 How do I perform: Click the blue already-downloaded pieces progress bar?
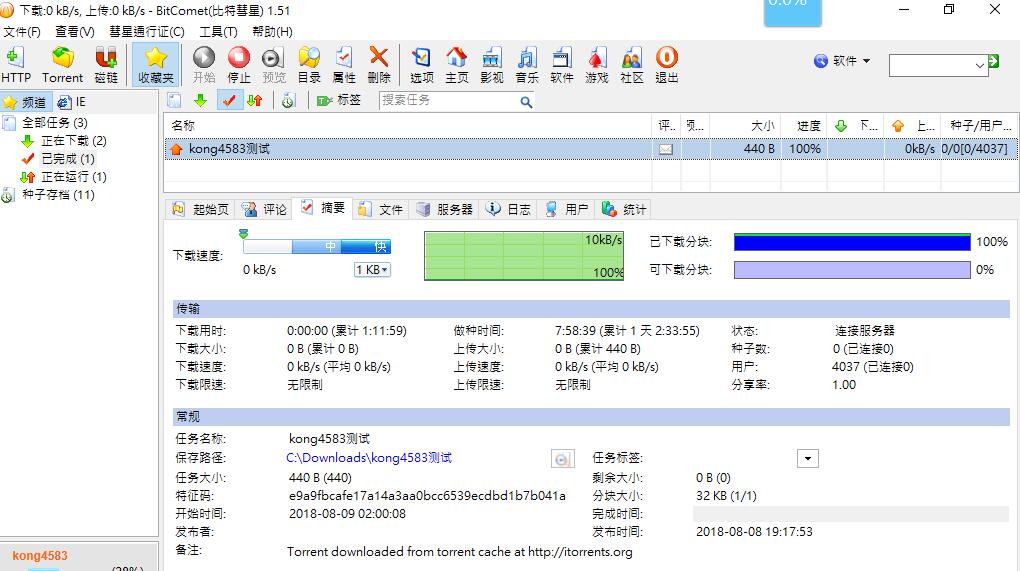point(852,242)
